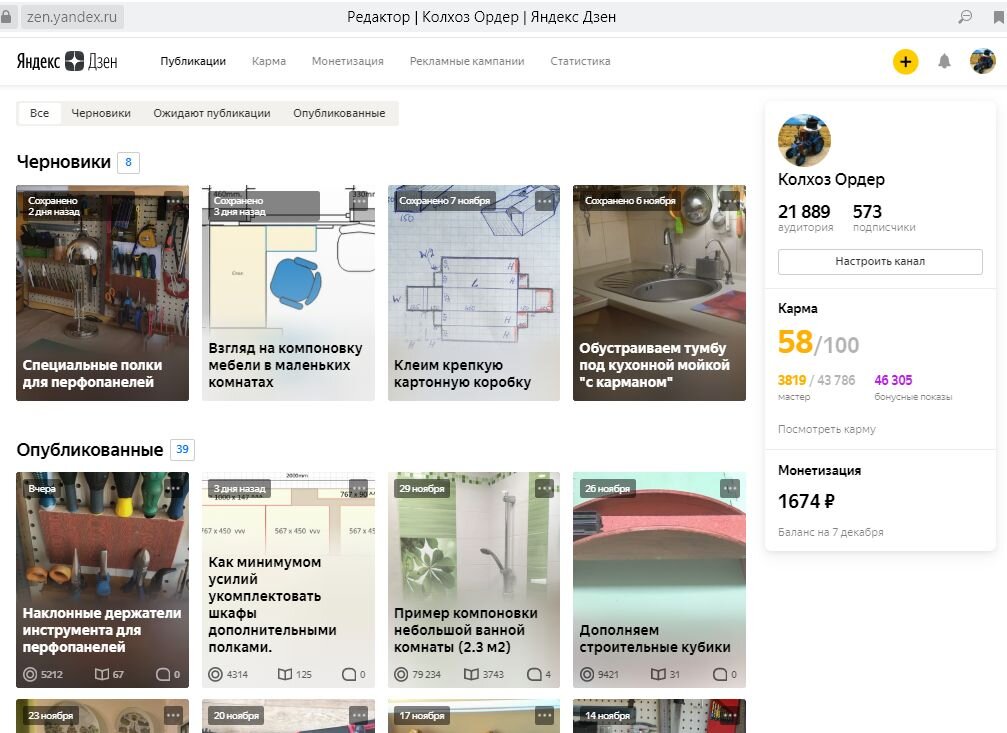The image size is (1007, 733).
Task: Open article 'Как минимумом усилий укомплектовать шкафы'
Action: [x=288, y=579]
